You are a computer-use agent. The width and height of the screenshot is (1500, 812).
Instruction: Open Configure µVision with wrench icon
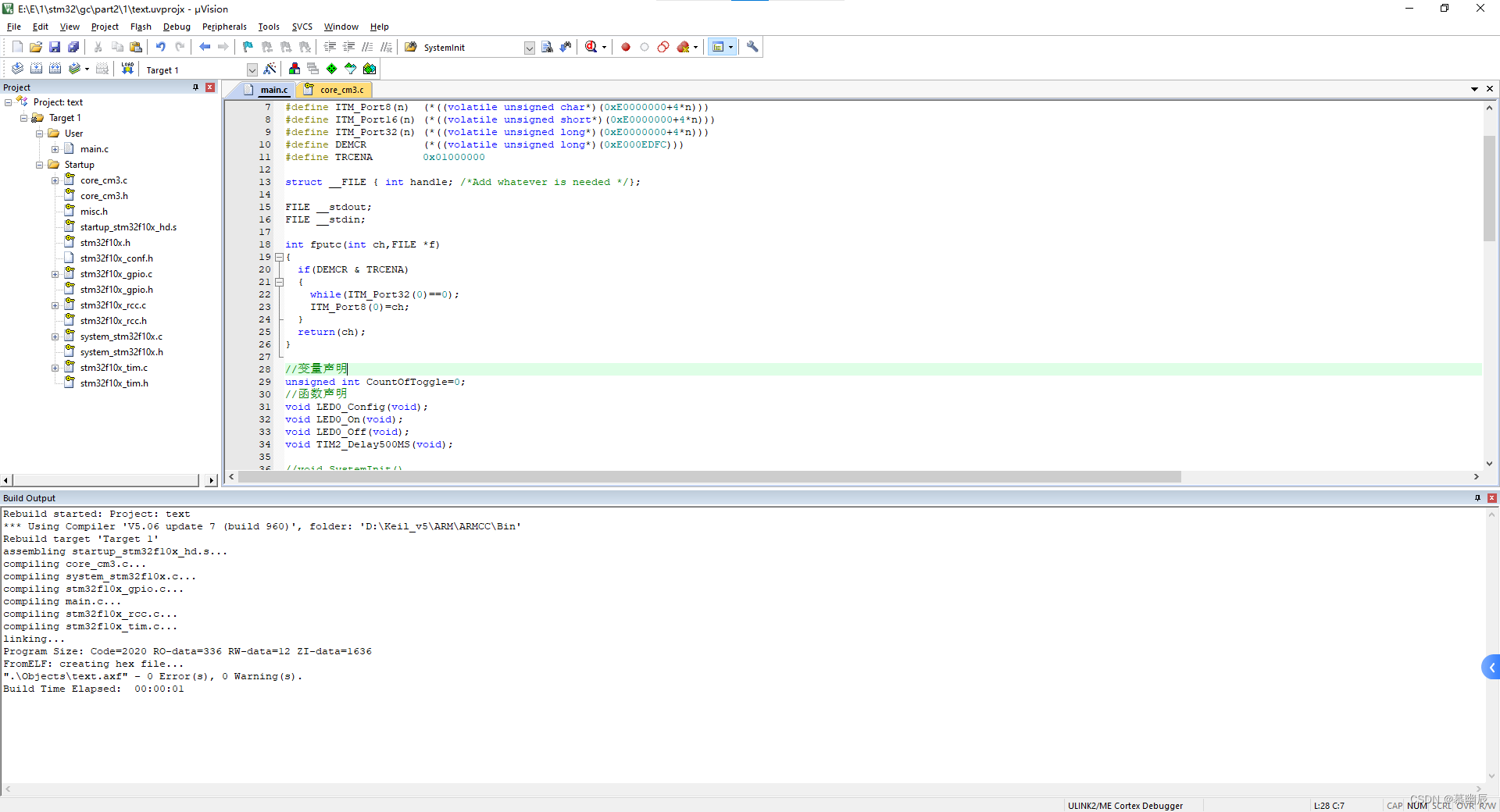click(x=752, y=47)
